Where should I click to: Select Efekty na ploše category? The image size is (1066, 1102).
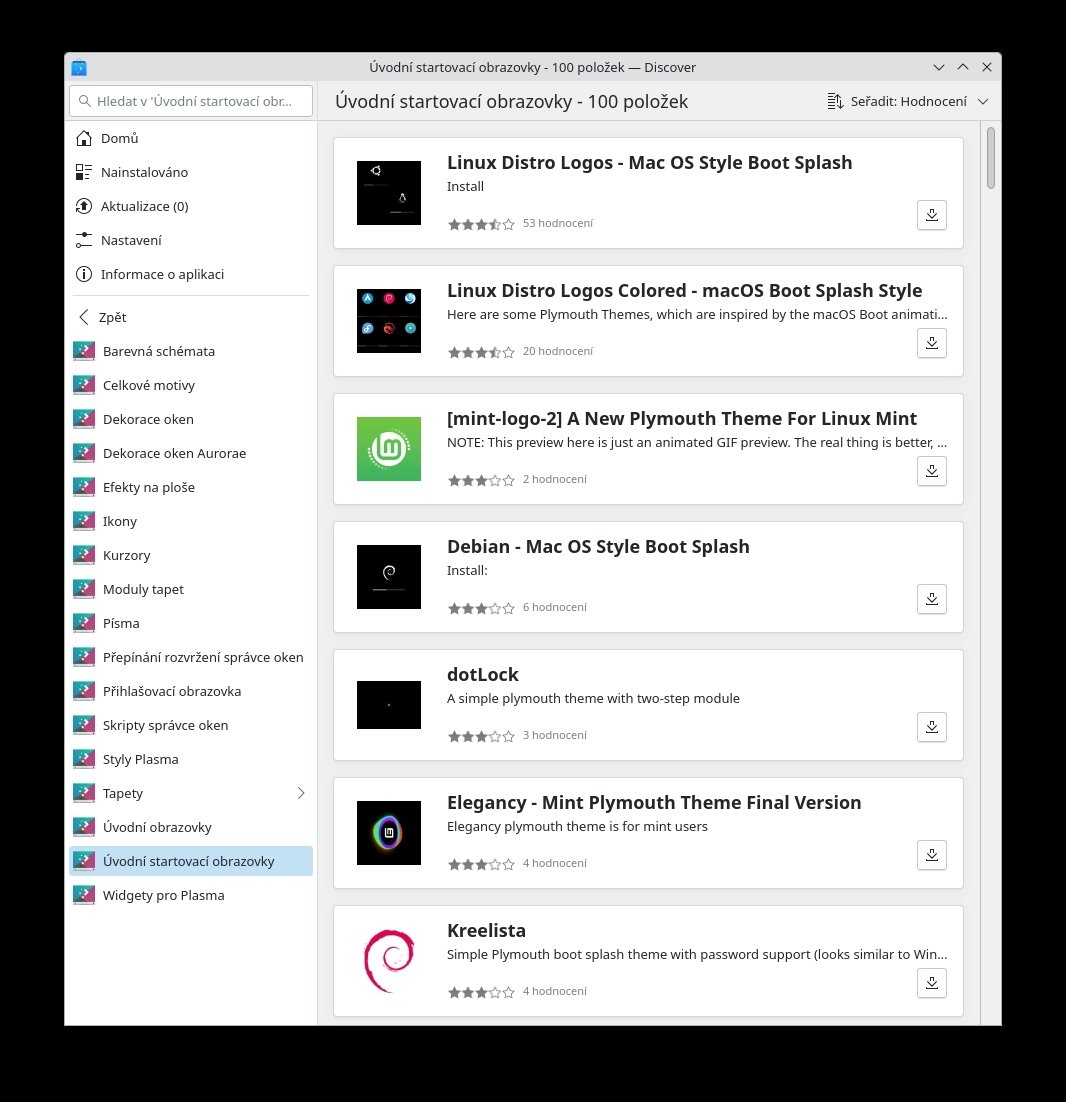tap(190, 487)
